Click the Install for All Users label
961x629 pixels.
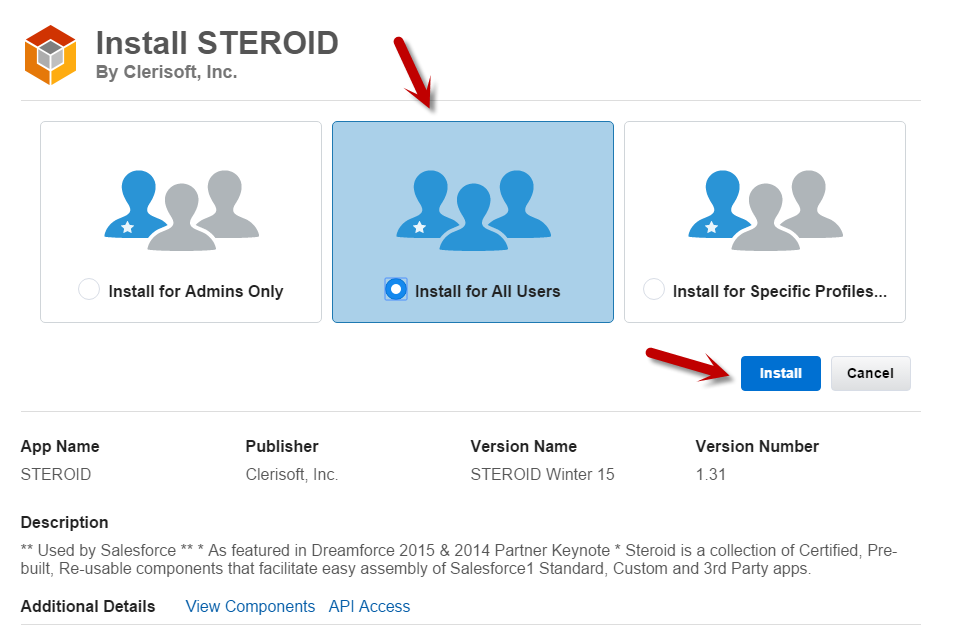(x=487, y=291)
